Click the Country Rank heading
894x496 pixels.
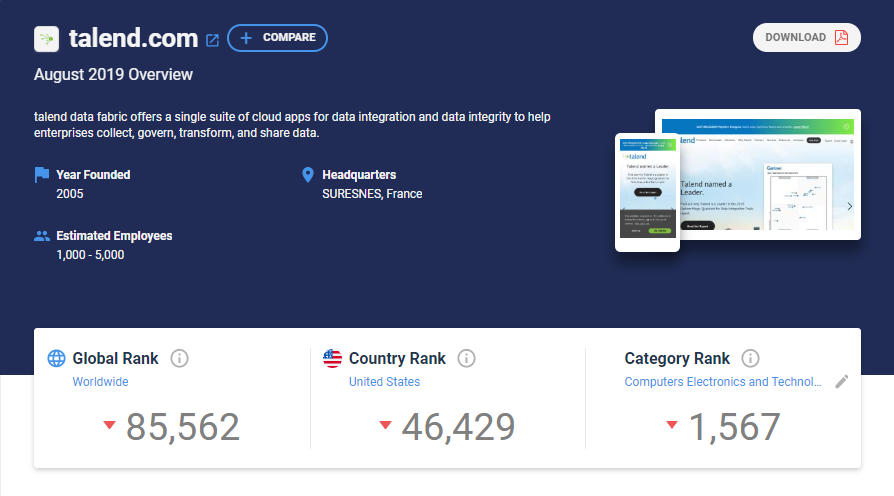pyautogui.click(x=397, y=358)
